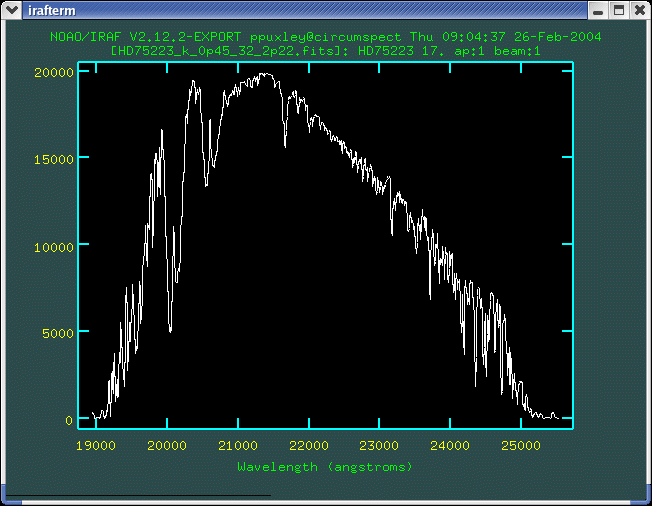This screenshot has height=506, width=652.
Task: Click the 10000 y-axis tick label
Action: click(54, 247)
